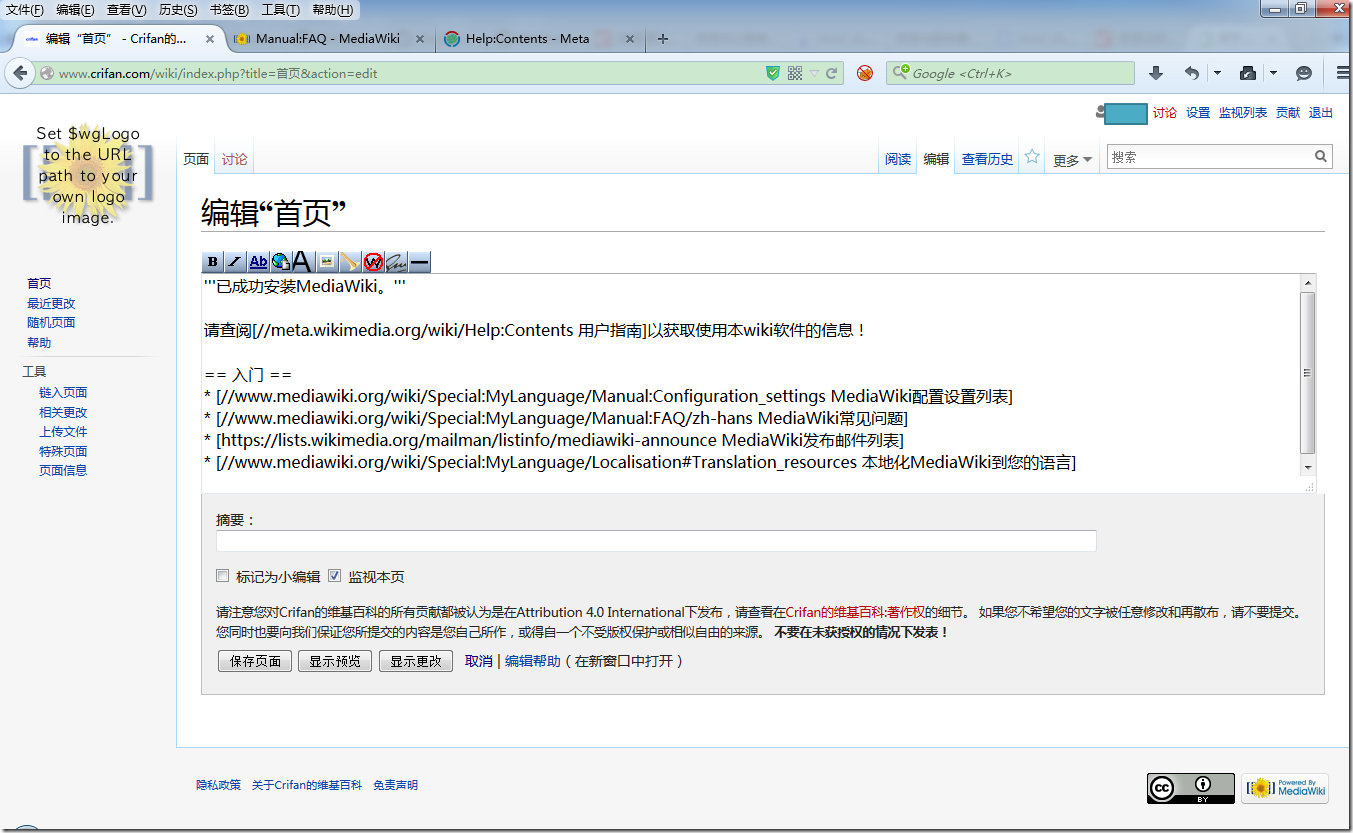Select the 查看历史 page tab

click(x=987, y=159)
